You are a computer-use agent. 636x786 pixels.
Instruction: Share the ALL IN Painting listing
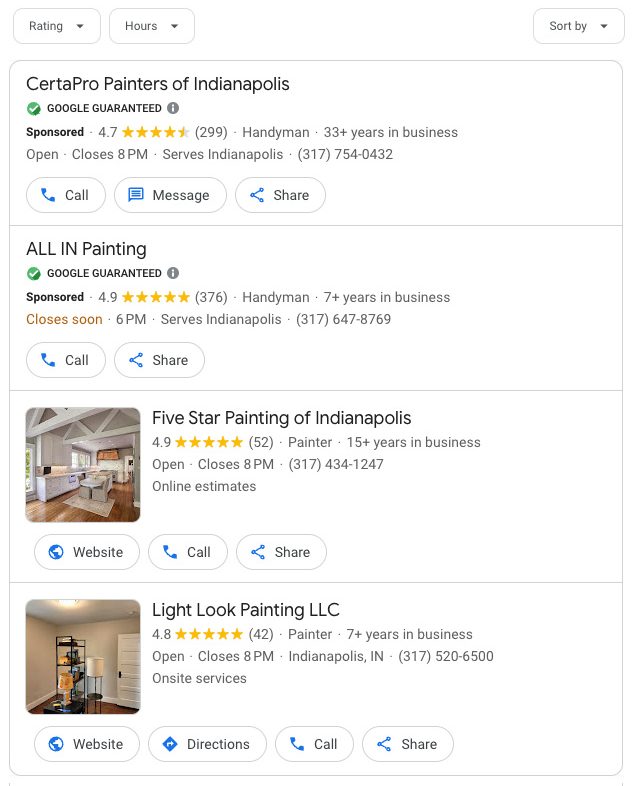click(x=159, y=360)
